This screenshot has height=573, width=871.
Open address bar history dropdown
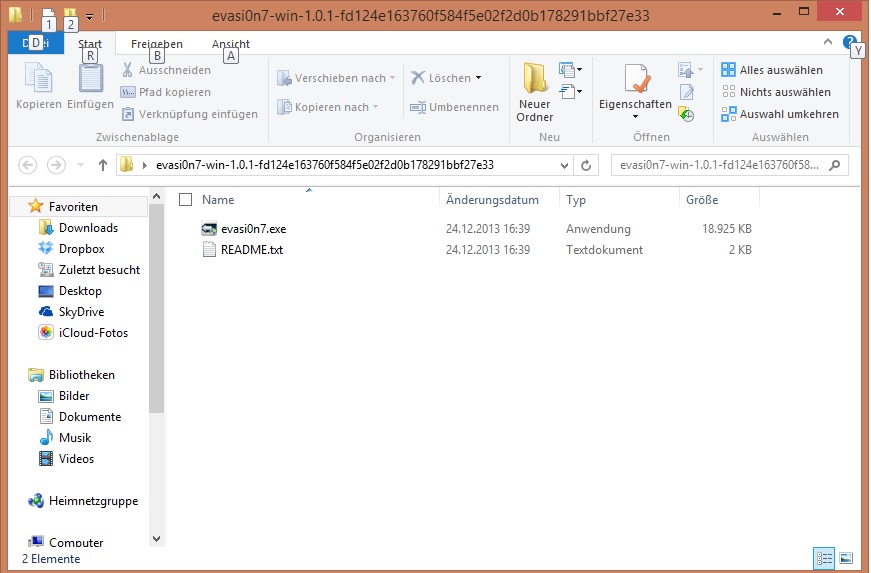click(x=564, y=165)
